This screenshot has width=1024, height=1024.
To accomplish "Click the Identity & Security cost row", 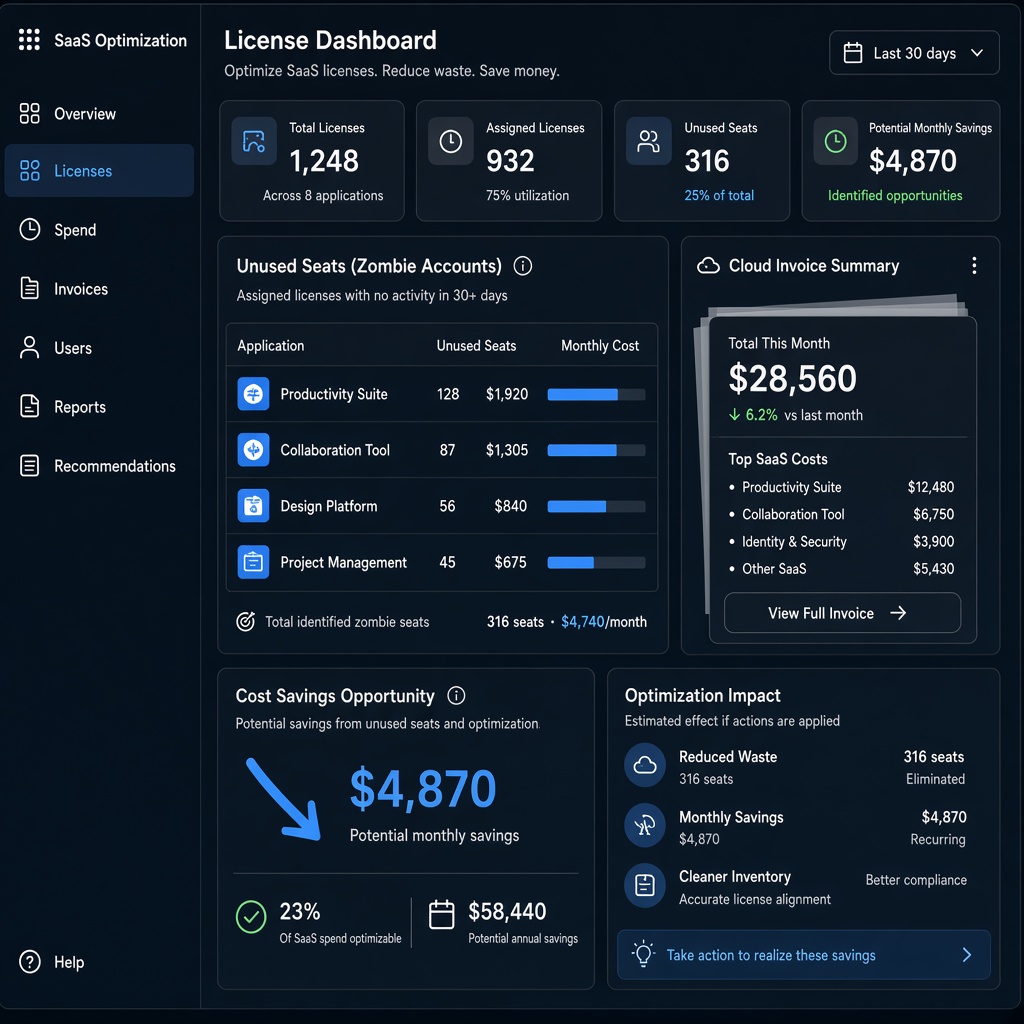I will [841, 541].
